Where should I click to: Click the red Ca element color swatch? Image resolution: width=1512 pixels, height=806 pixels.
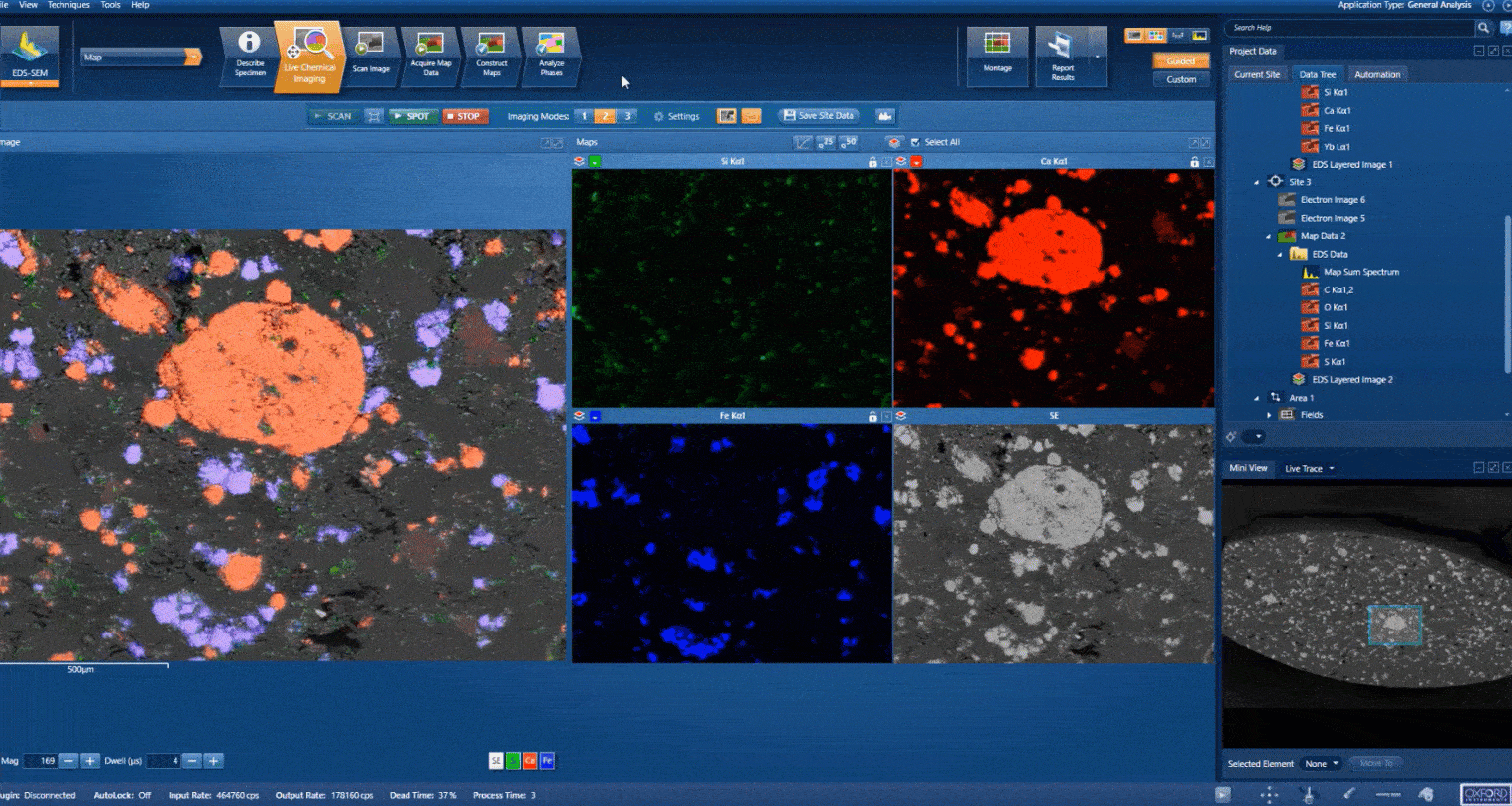click(530, 761)
